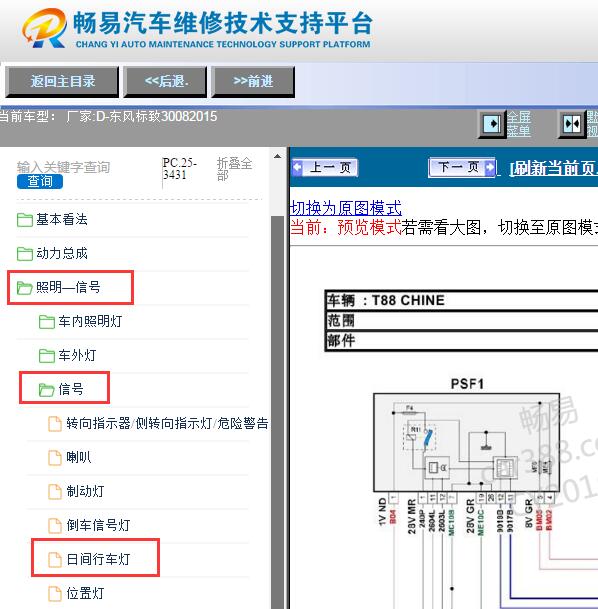Image resolution: width=598 pixels, height=609 pixels.
Task: Open 转向指示器/侧转向指示灯/危险警告 document
Action: (x=167, y=423)
